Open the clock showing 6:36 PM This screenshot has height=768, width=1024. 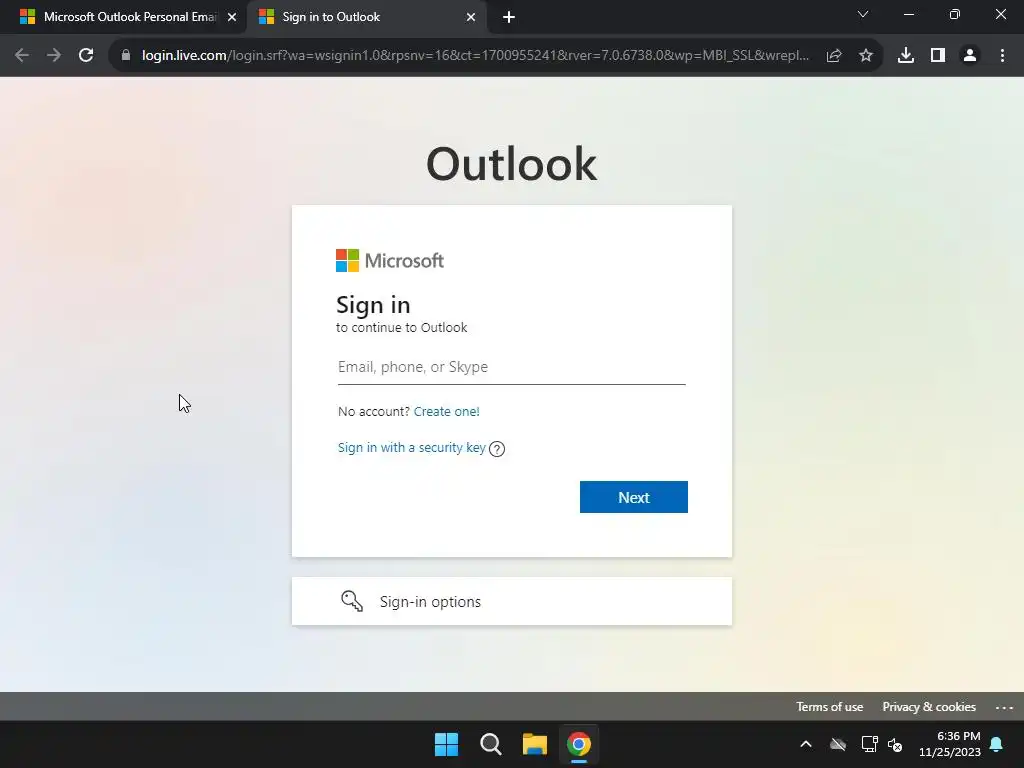click(950, 744)
